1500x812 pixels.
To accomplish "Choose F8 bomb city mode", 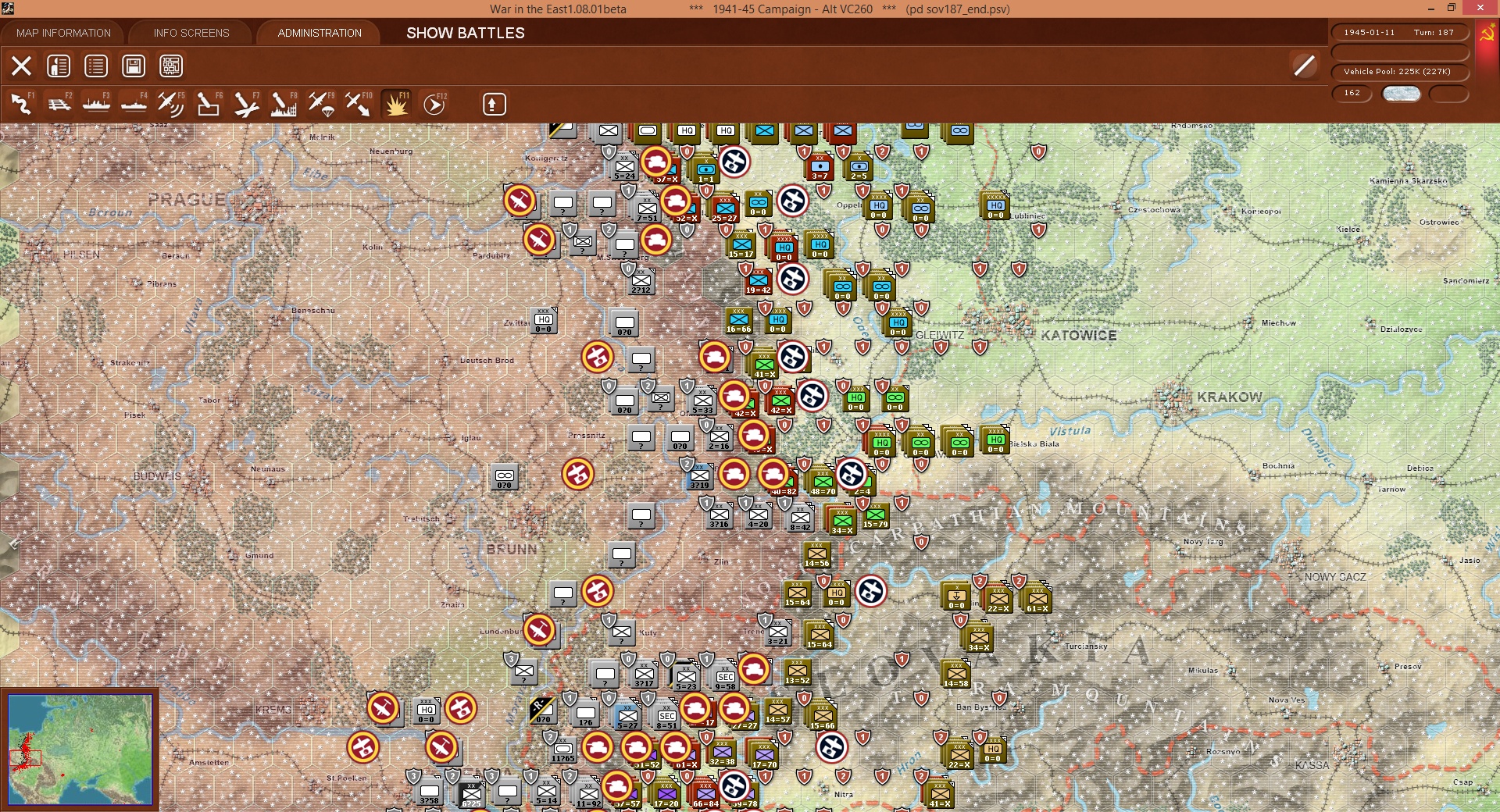I will (284, 104).
